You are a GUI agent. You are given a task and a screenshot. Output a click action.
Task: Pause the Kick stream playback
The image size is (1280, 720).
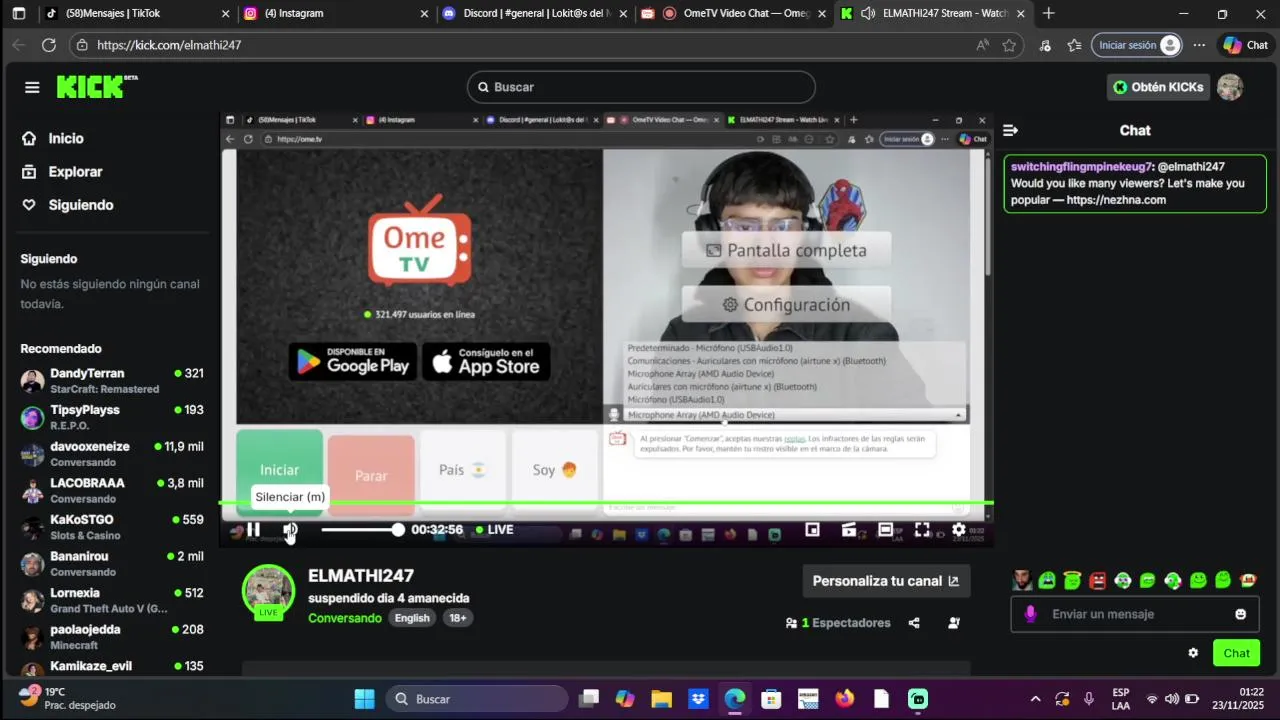(254, 530)
